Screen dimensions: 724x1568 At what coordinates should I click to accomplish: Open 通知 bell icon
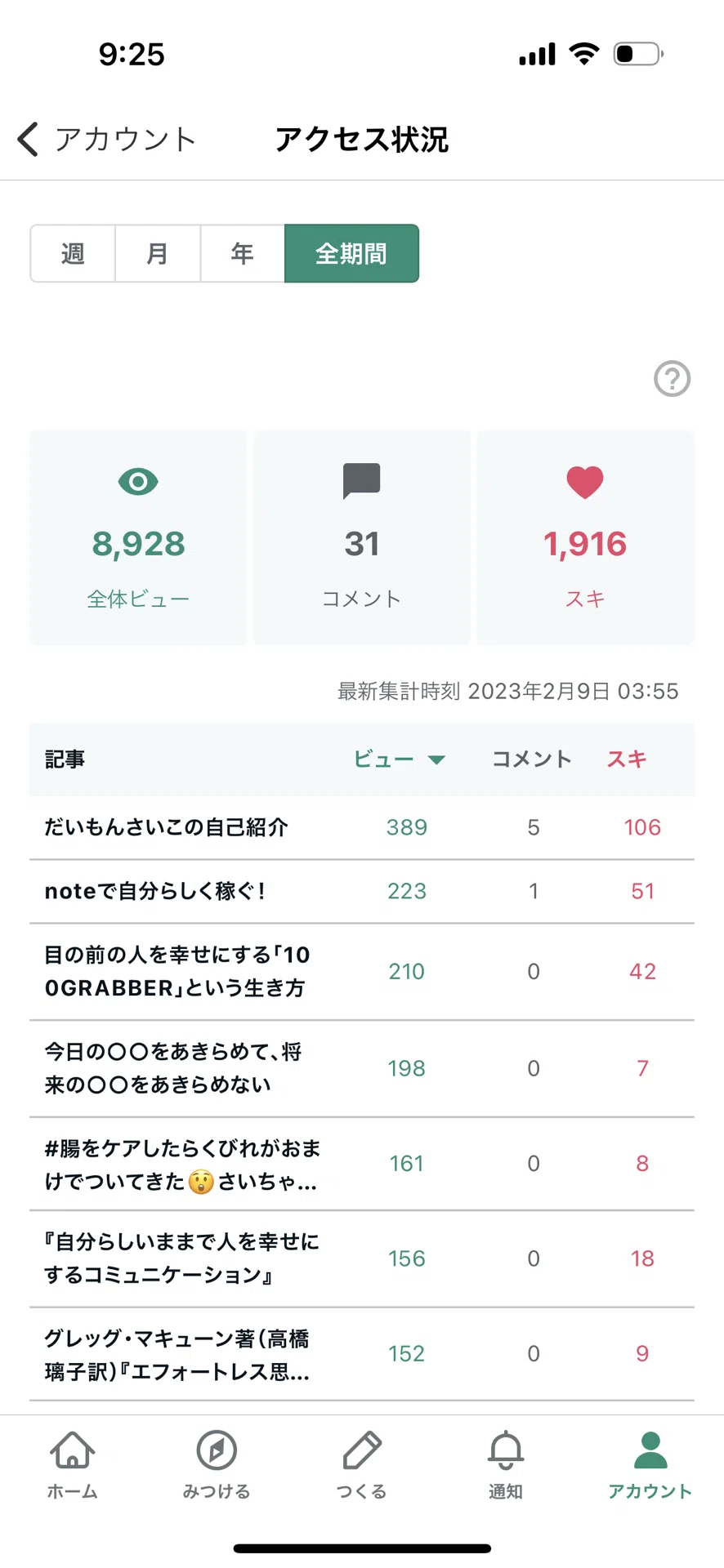pyautogui.click(x=506, y=1450)
